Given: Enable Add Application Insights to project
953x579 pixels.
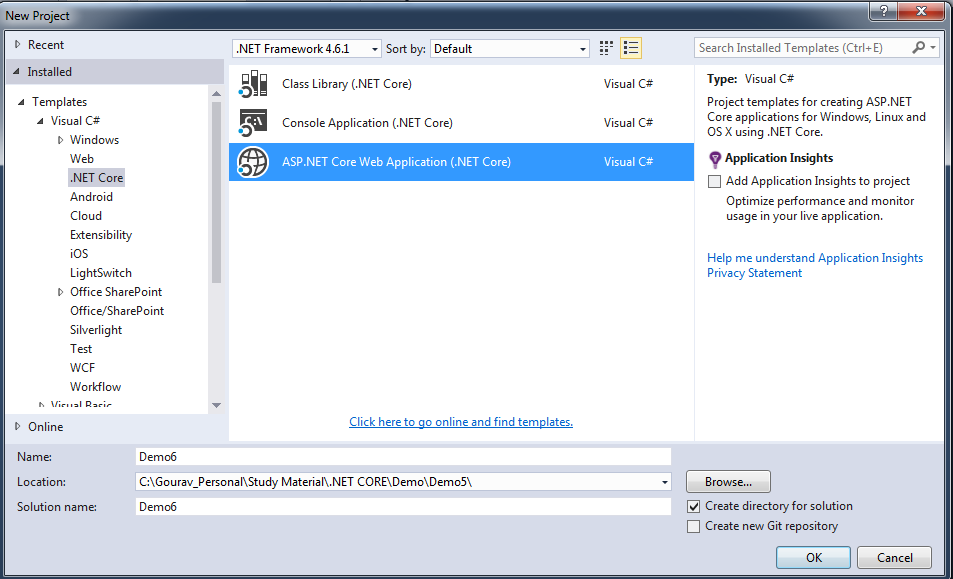Looking at the screenshot, I should (x=715, y=181).
